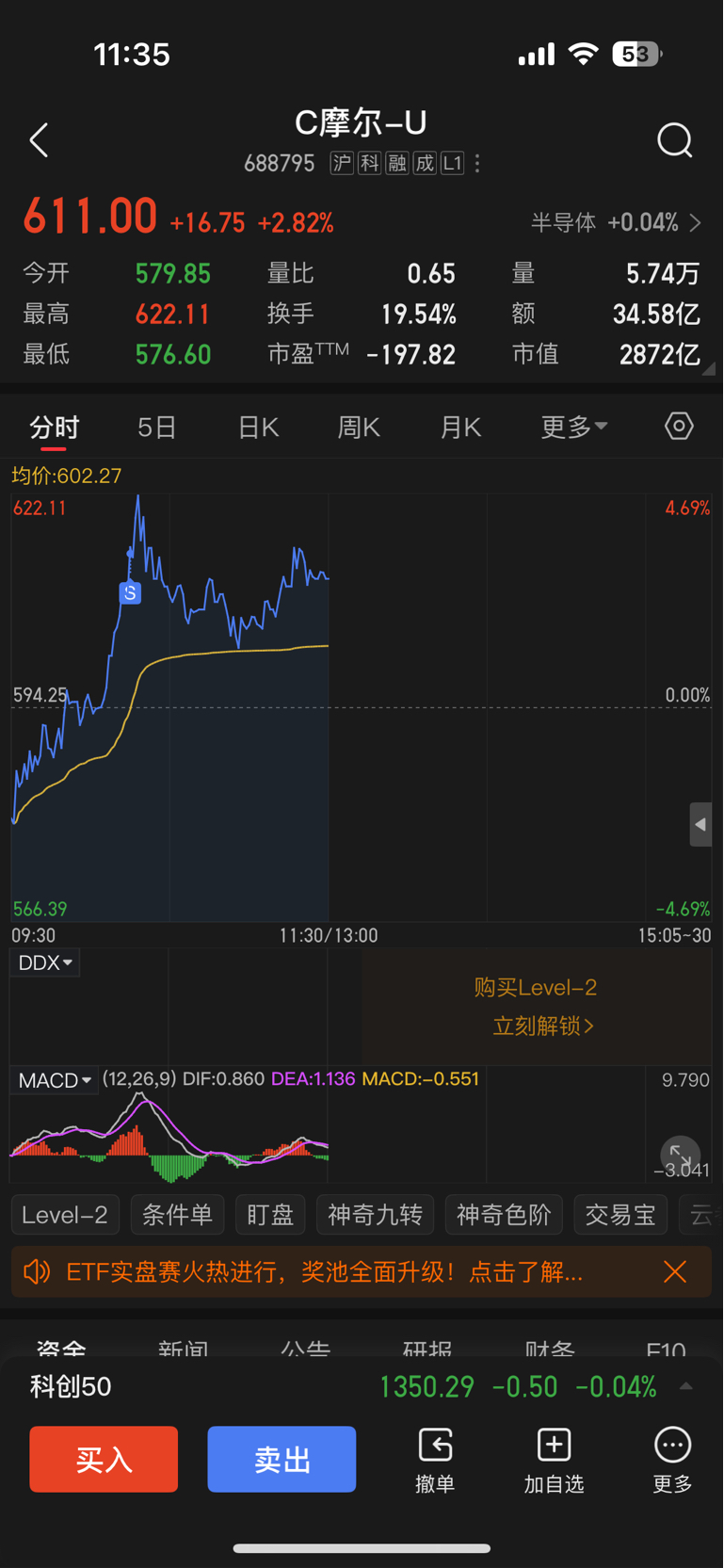Open the three-dot menu beside L1
The width and height of the screenshot is (724, 1568).
point(477,164)
